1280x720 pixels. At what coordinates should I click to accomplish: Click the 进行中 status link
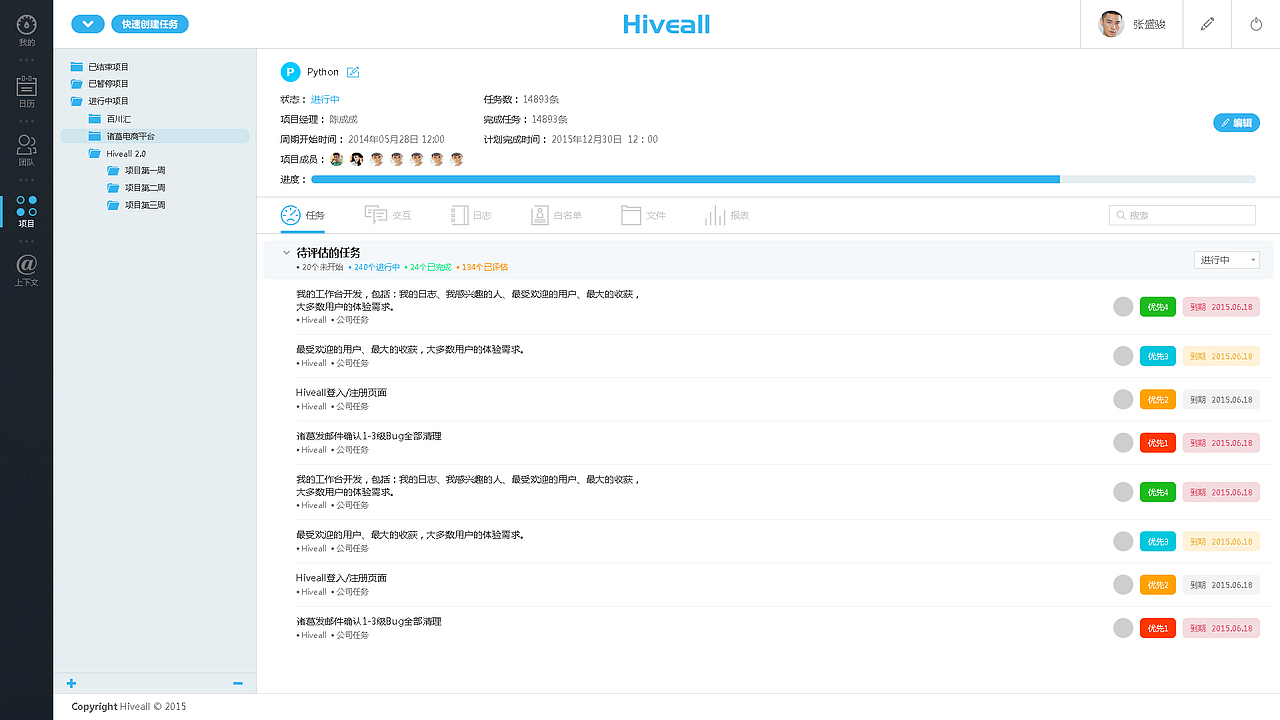tap(325, 100)
